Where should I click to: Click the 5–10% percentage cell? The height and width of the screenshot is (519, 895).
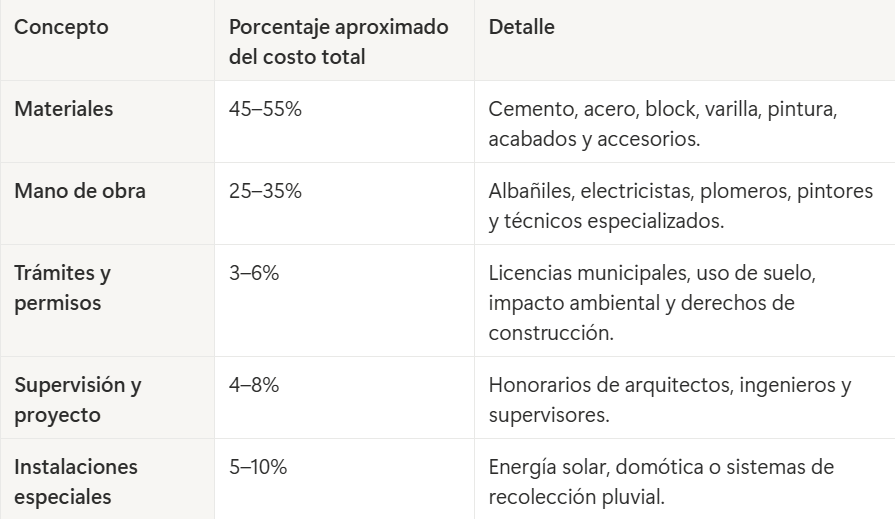point(259,467)
